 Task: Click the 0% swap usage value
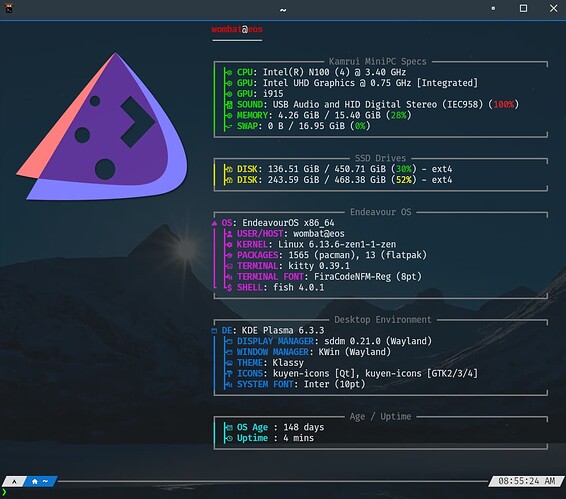click(x=360, y=126)
